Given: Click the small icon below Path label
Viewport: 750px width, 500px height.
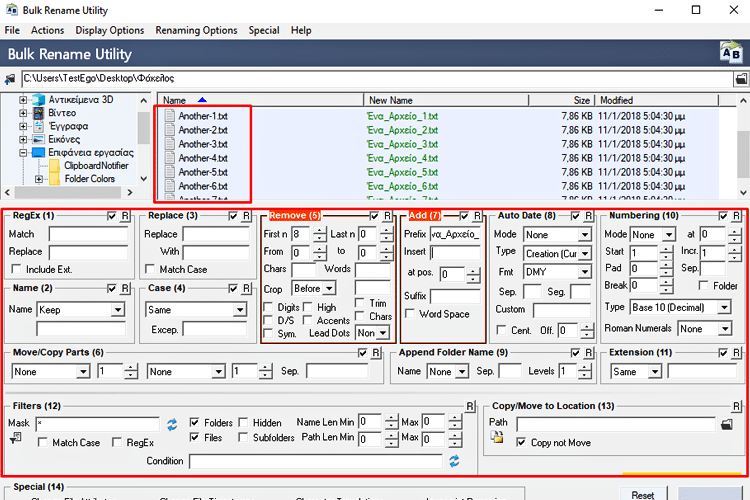Looking at the screenshot, I should [x=497, y=436].
